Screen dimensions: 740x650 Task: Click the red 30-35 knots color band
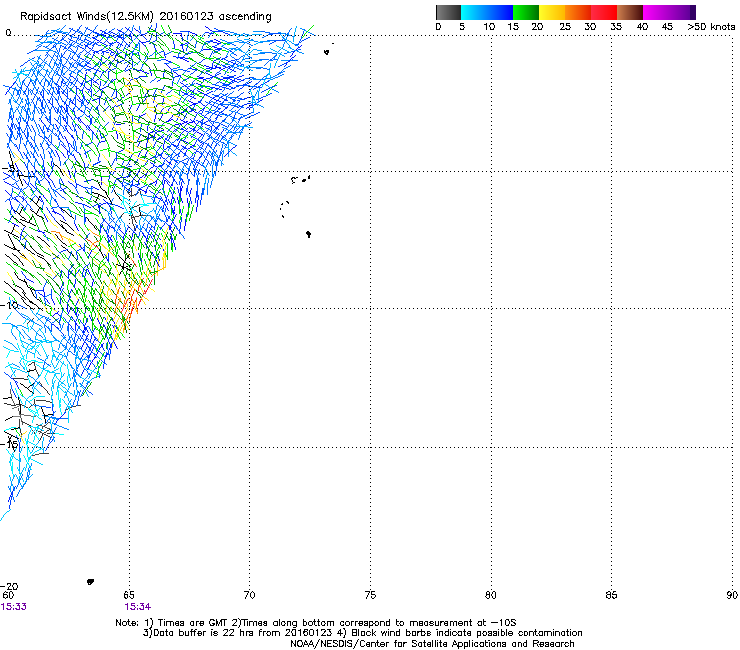point(604,12)
